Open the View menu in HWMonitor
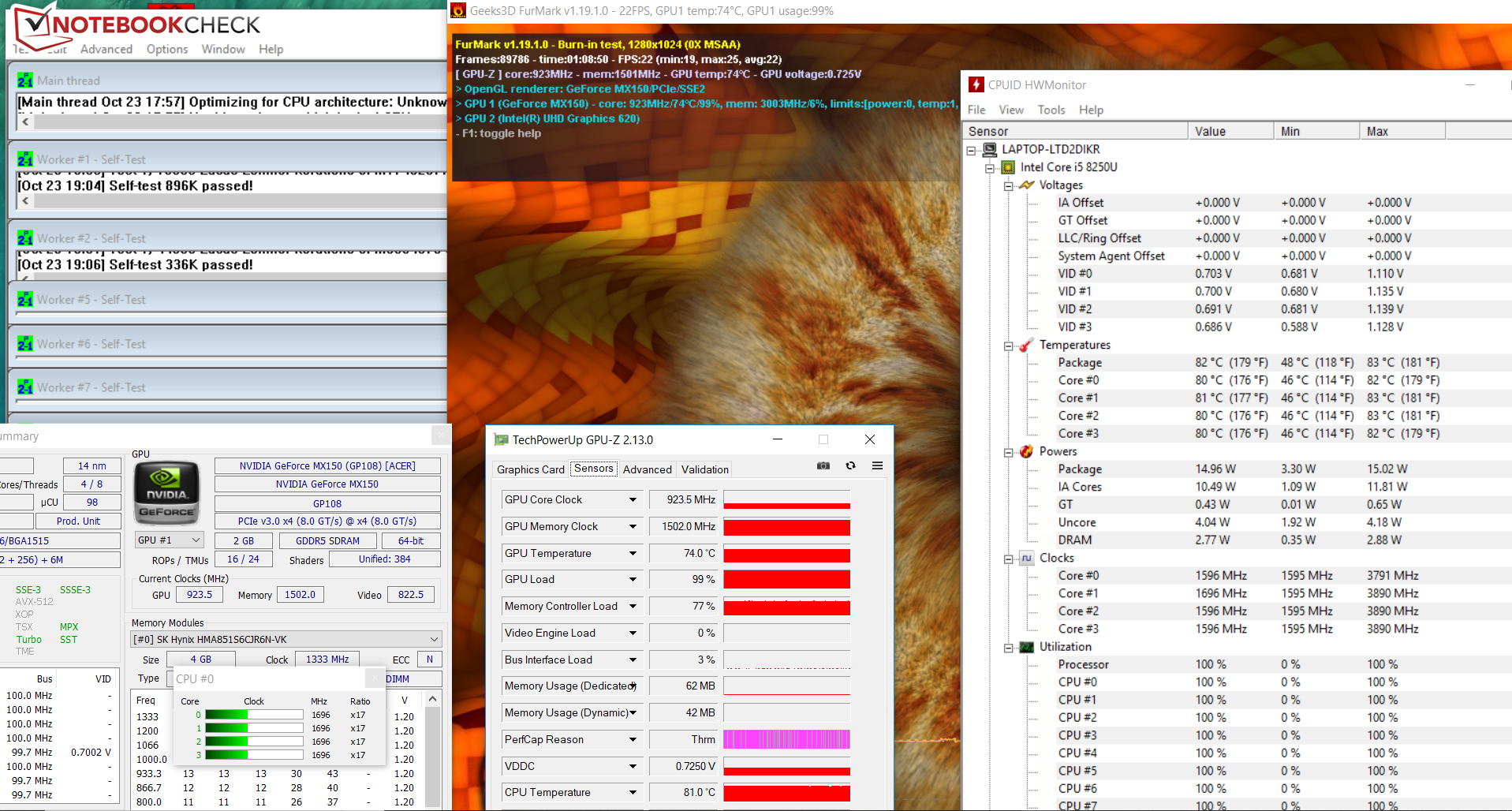The image size is (1512, 811). (1011, 110)
